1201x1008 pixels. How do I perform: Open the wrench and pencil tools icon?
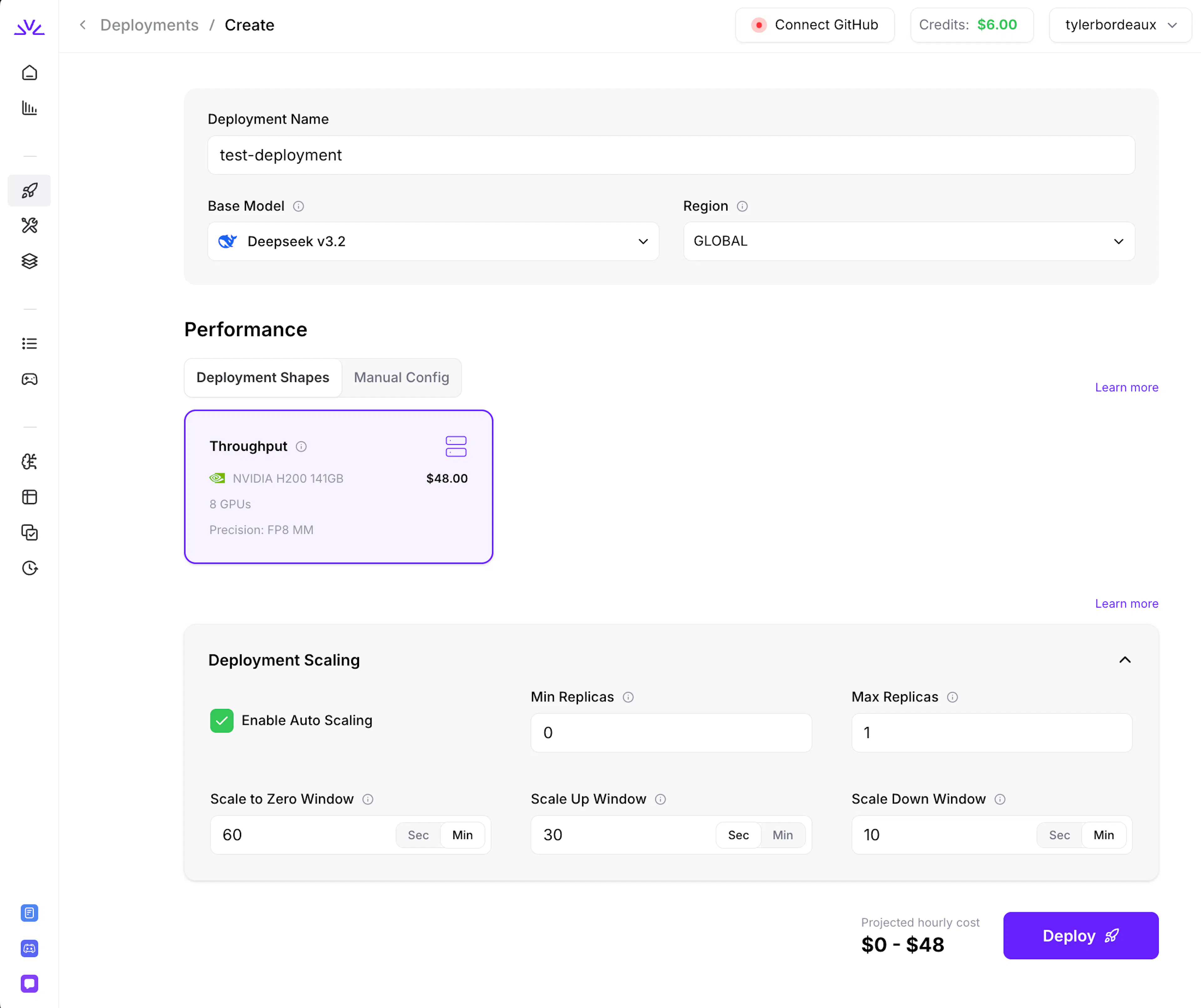coord(29,225)
